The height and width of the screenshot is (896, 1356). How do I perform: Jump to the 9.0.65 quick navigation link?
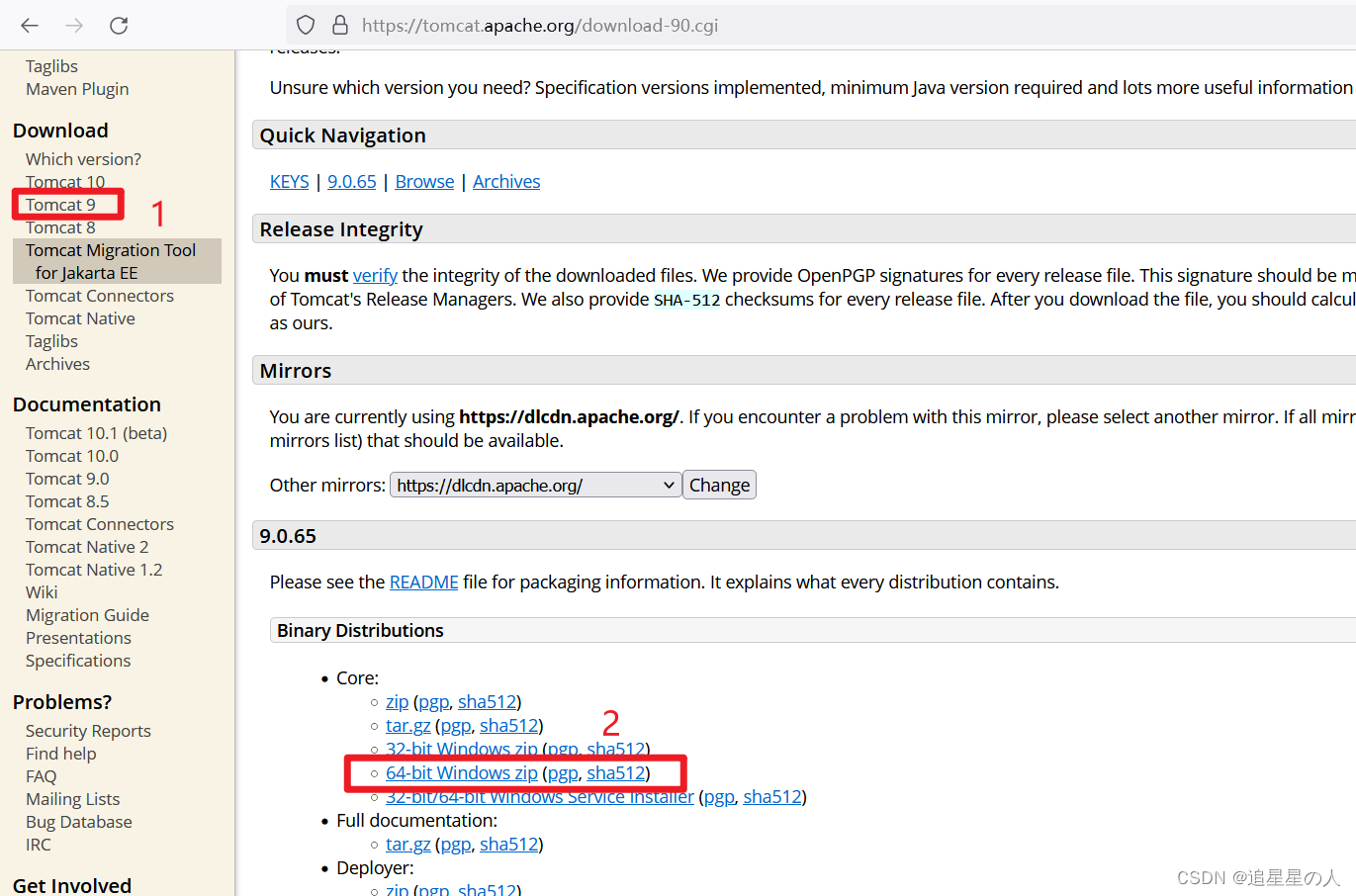(x=352, y=182)
